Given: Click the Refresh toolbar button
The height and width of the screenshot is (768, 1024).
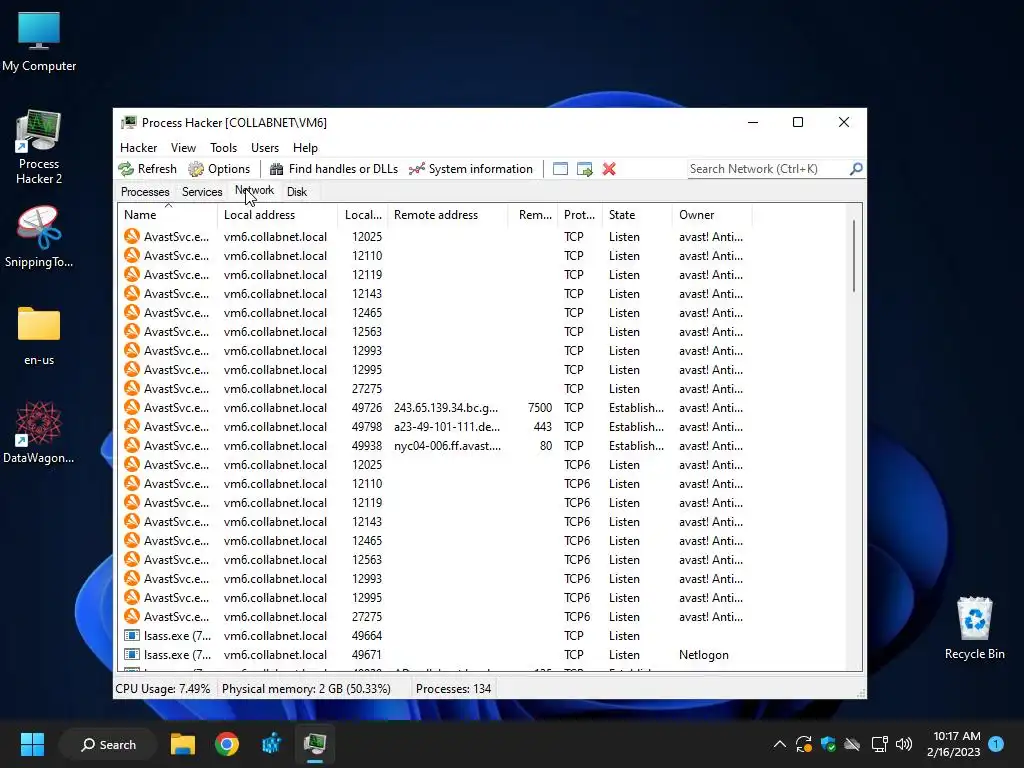Looking at the screenshot, I should point(148,169).
